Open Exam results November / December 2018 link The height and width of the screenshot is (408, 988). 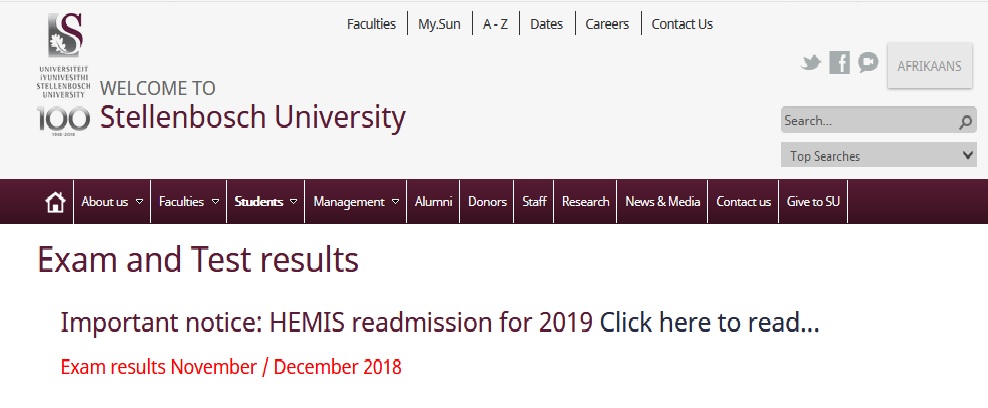coord(231,367)
